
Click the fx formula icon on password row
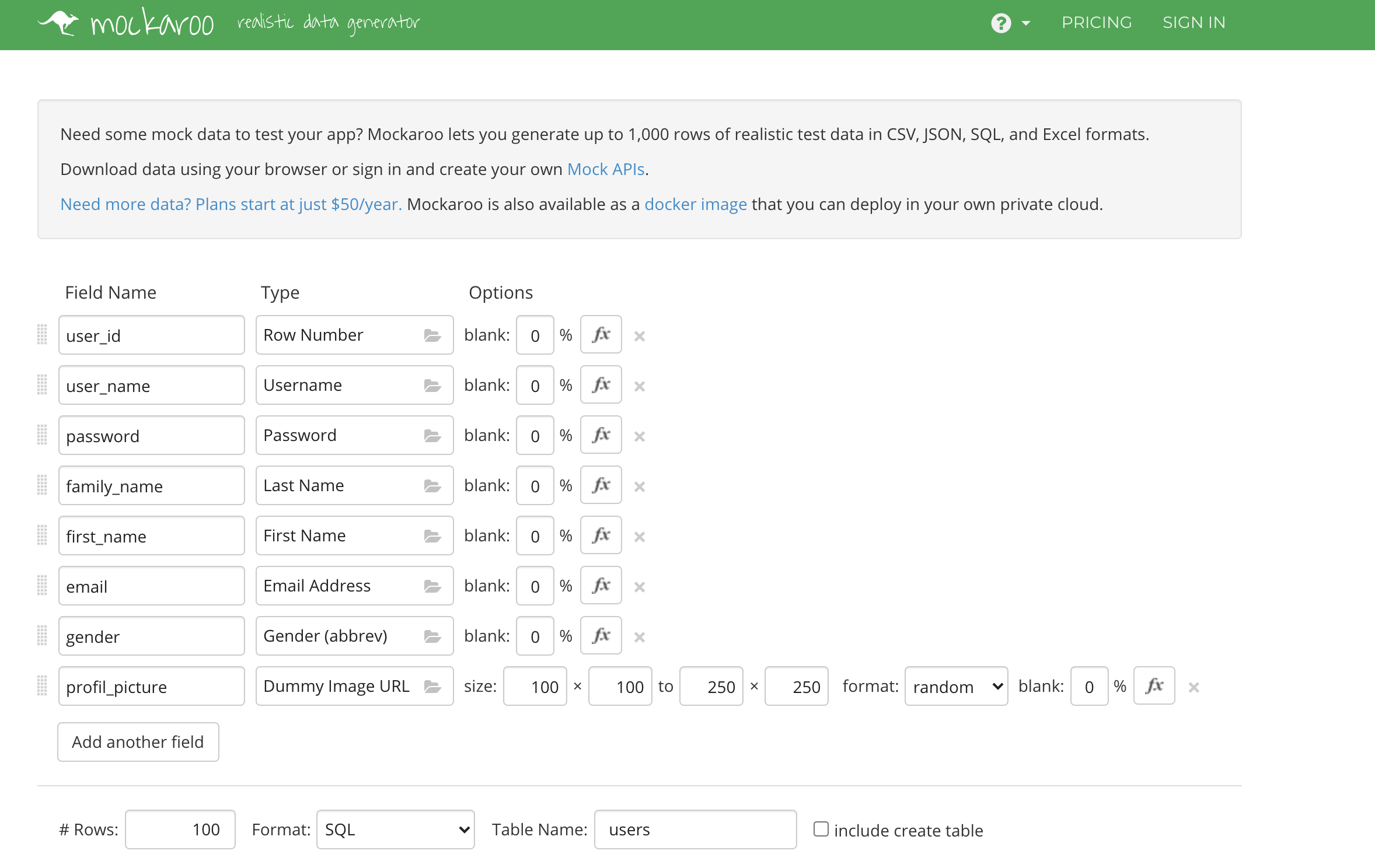pyautogui.click(x=601, y=435)
